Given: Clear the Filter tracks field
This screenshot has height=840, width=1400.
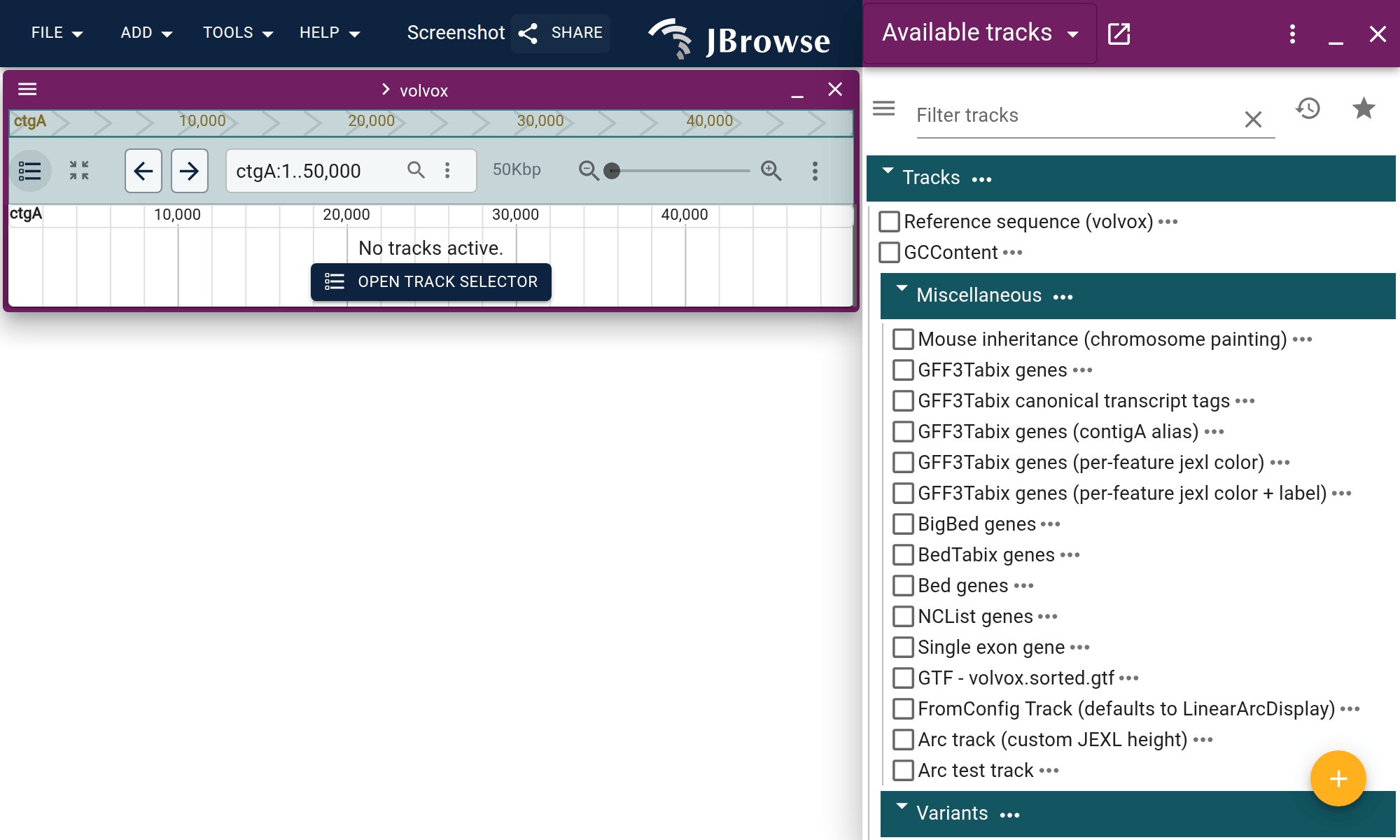Looking at the screenshot, I should [1253, 119].
